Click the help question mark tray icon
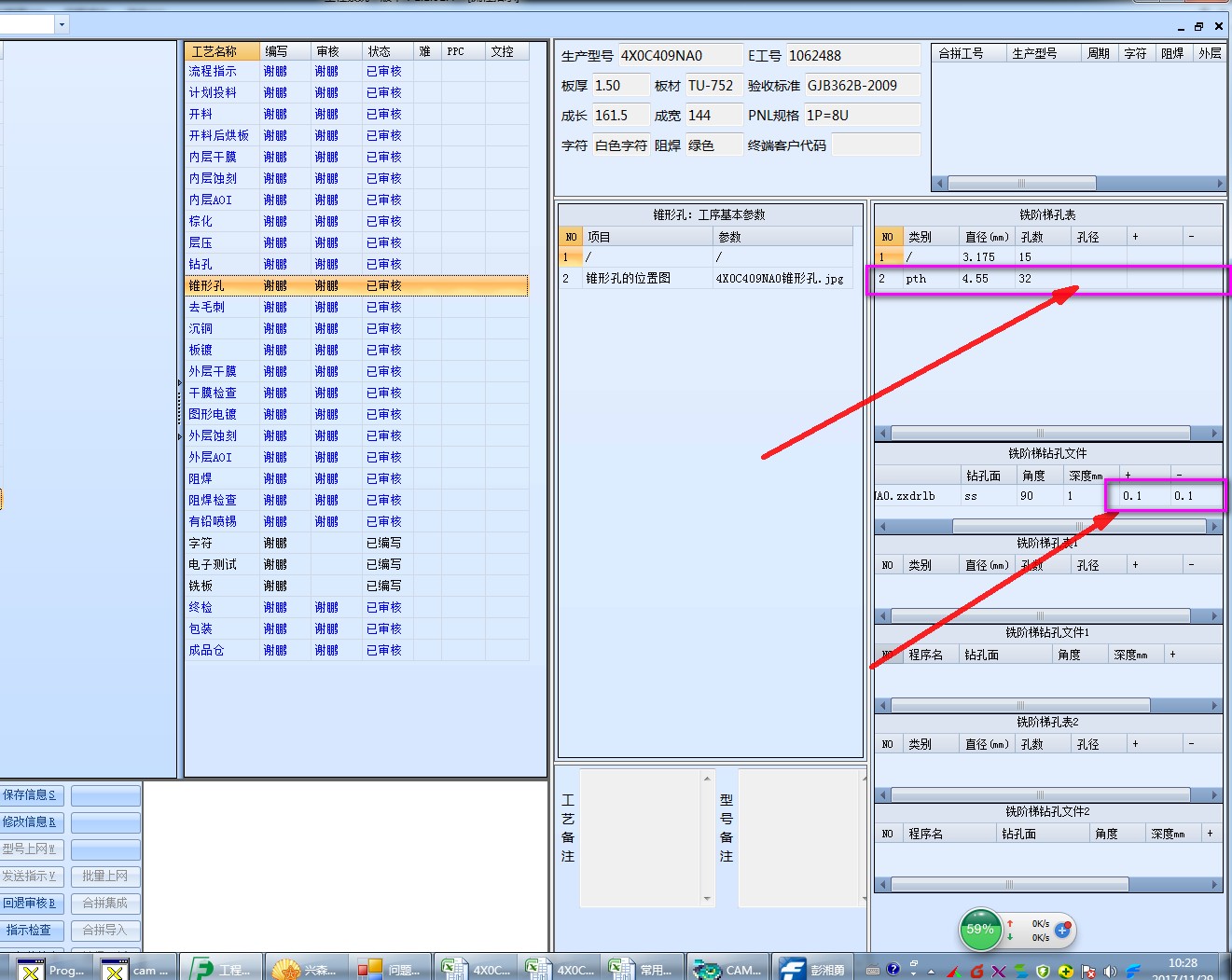This screenshot has height=980, width=1232. pyautogui.click(x=893, y=970)
